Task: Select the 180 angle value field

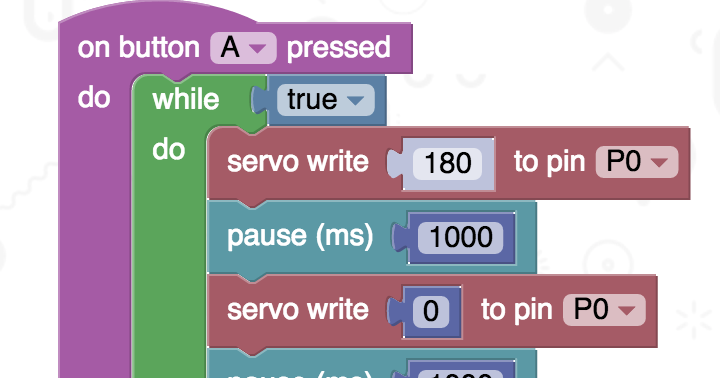Action: click(448, 164)
